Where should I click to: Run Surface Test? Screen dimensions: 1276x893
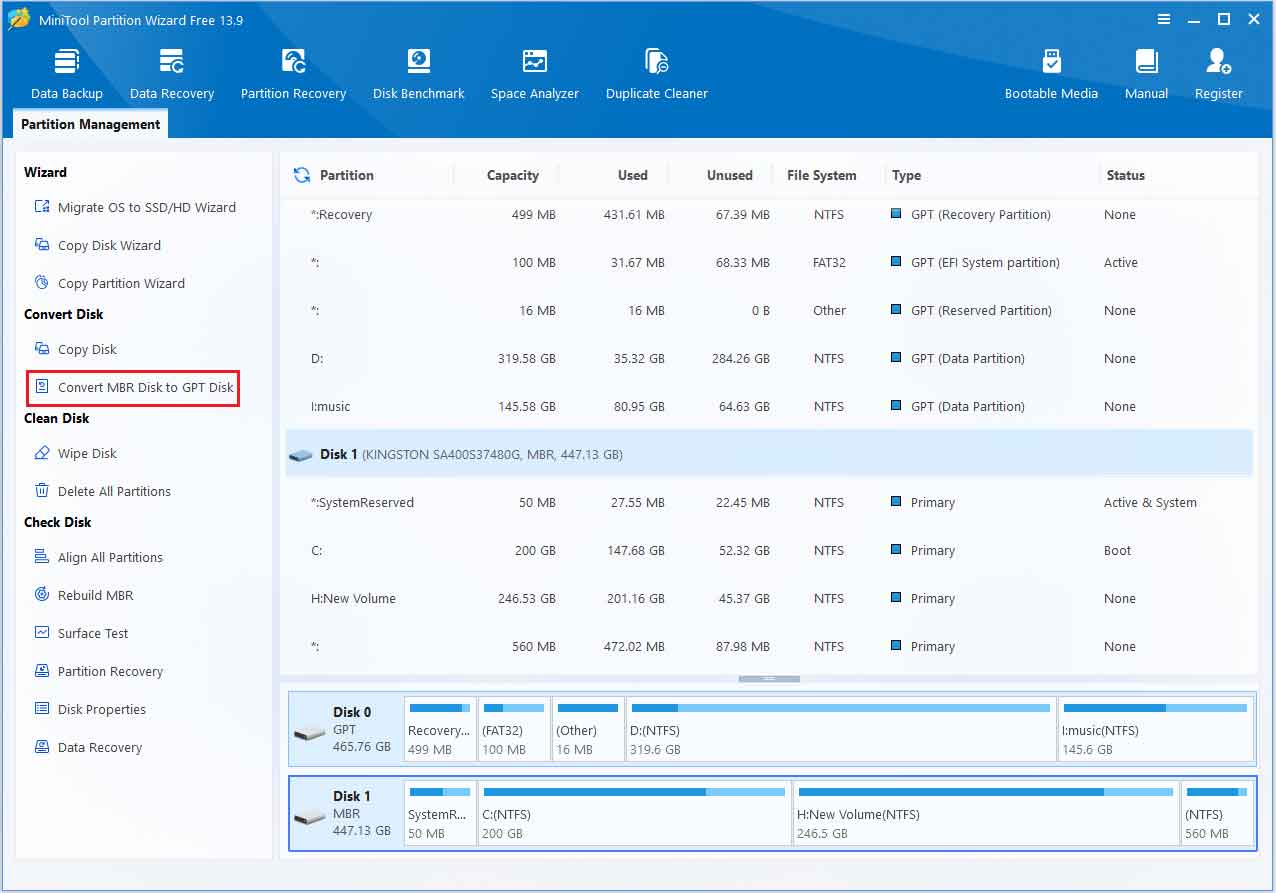[81, 633]
